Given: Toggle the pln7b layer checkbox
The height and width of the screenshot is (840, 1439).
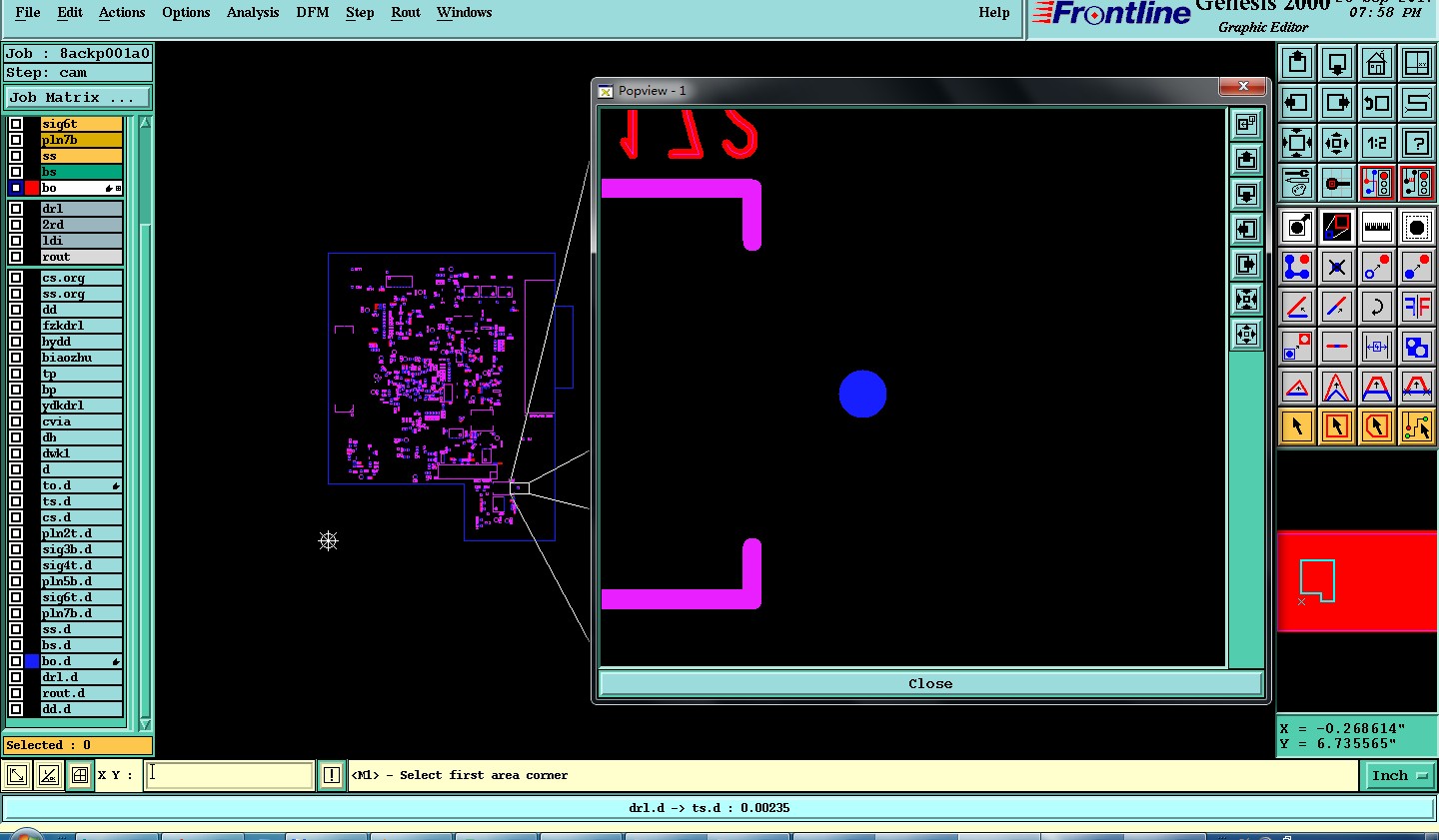Looking at the screenshot, I should point(16,141).
